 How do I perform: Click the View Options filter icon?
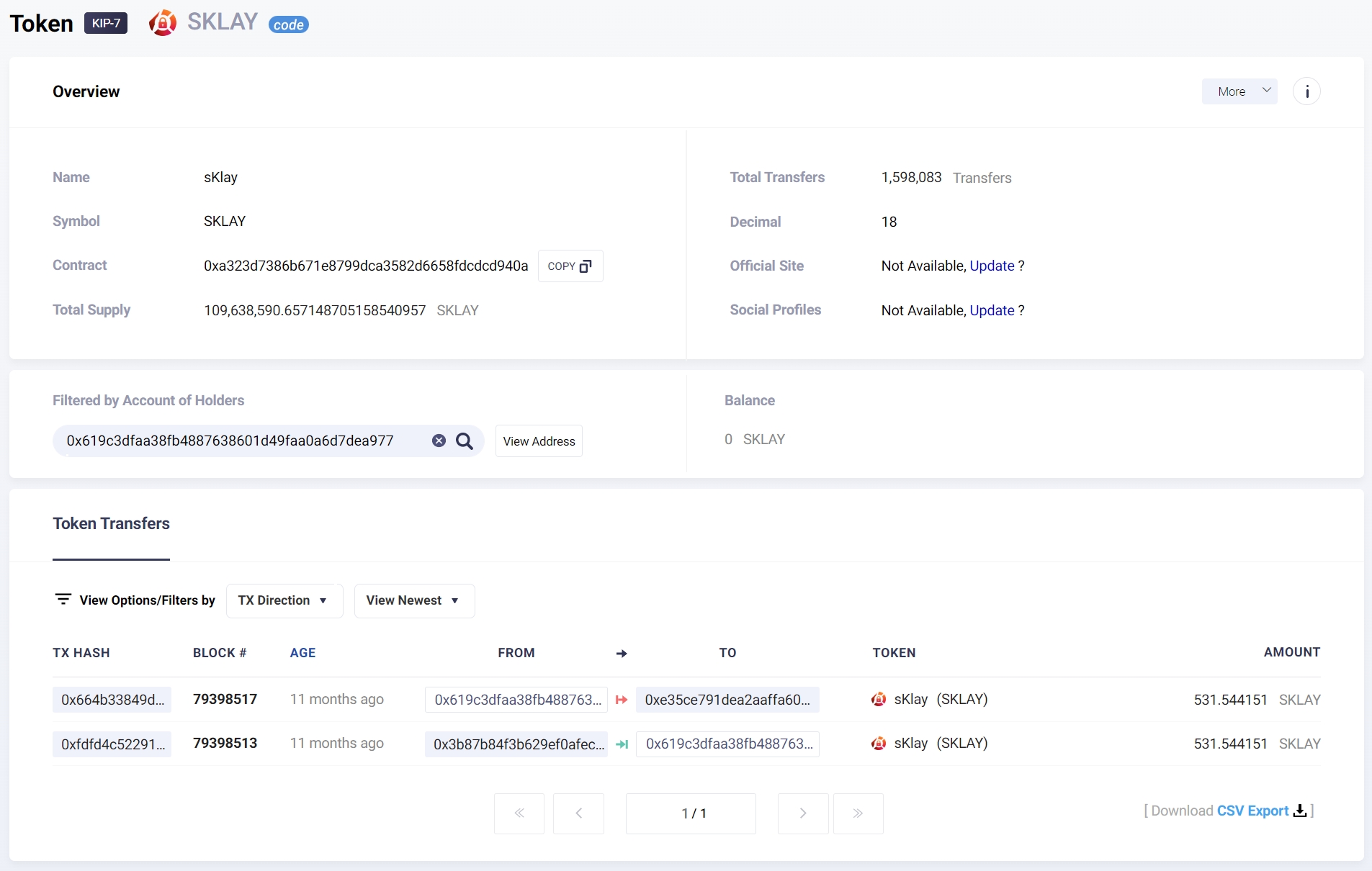point(63,599)
